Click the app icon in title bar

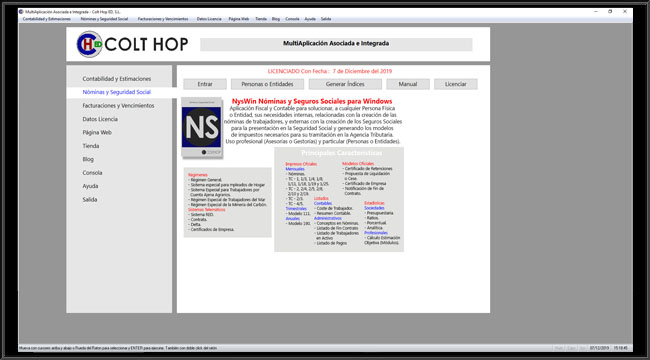pyautogui.click(x=21, y=12)
